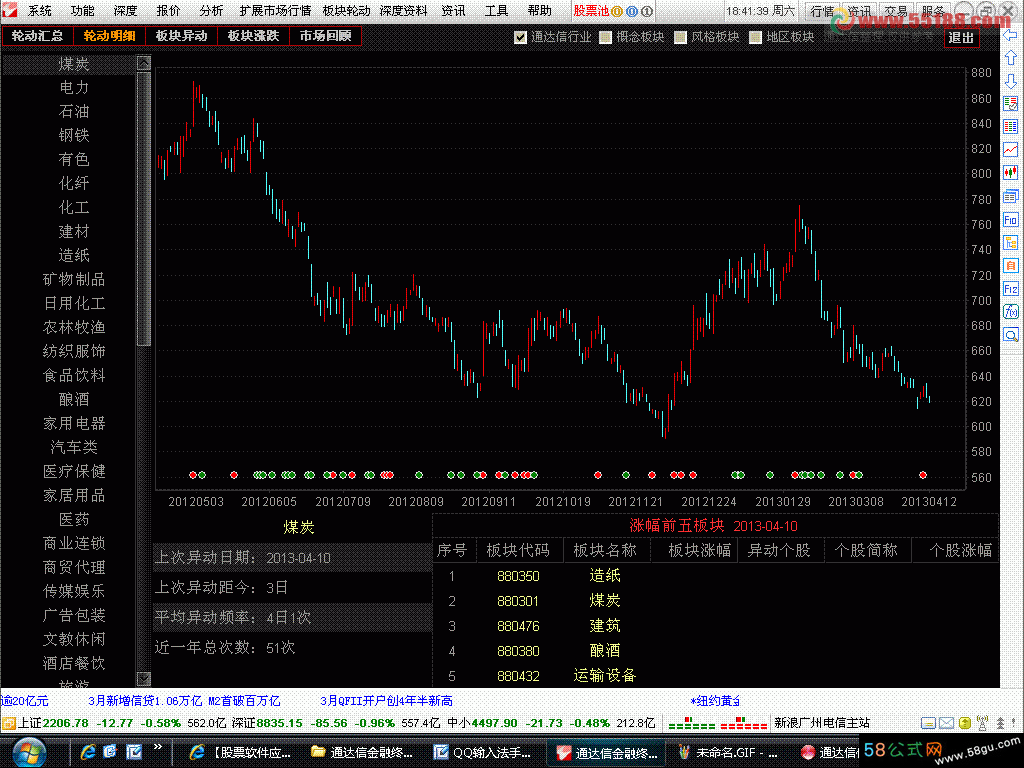Select 电力 in the sector list
The width and height of the screenshot is (1024, 768).
coord(74,88)
